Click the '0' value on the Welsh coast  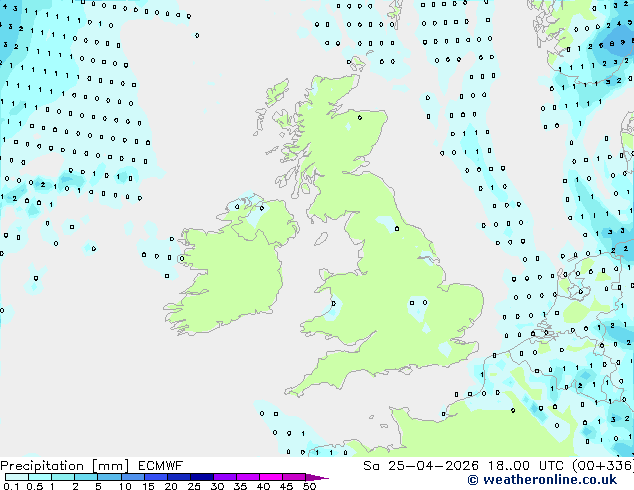(x=334, y=303)
